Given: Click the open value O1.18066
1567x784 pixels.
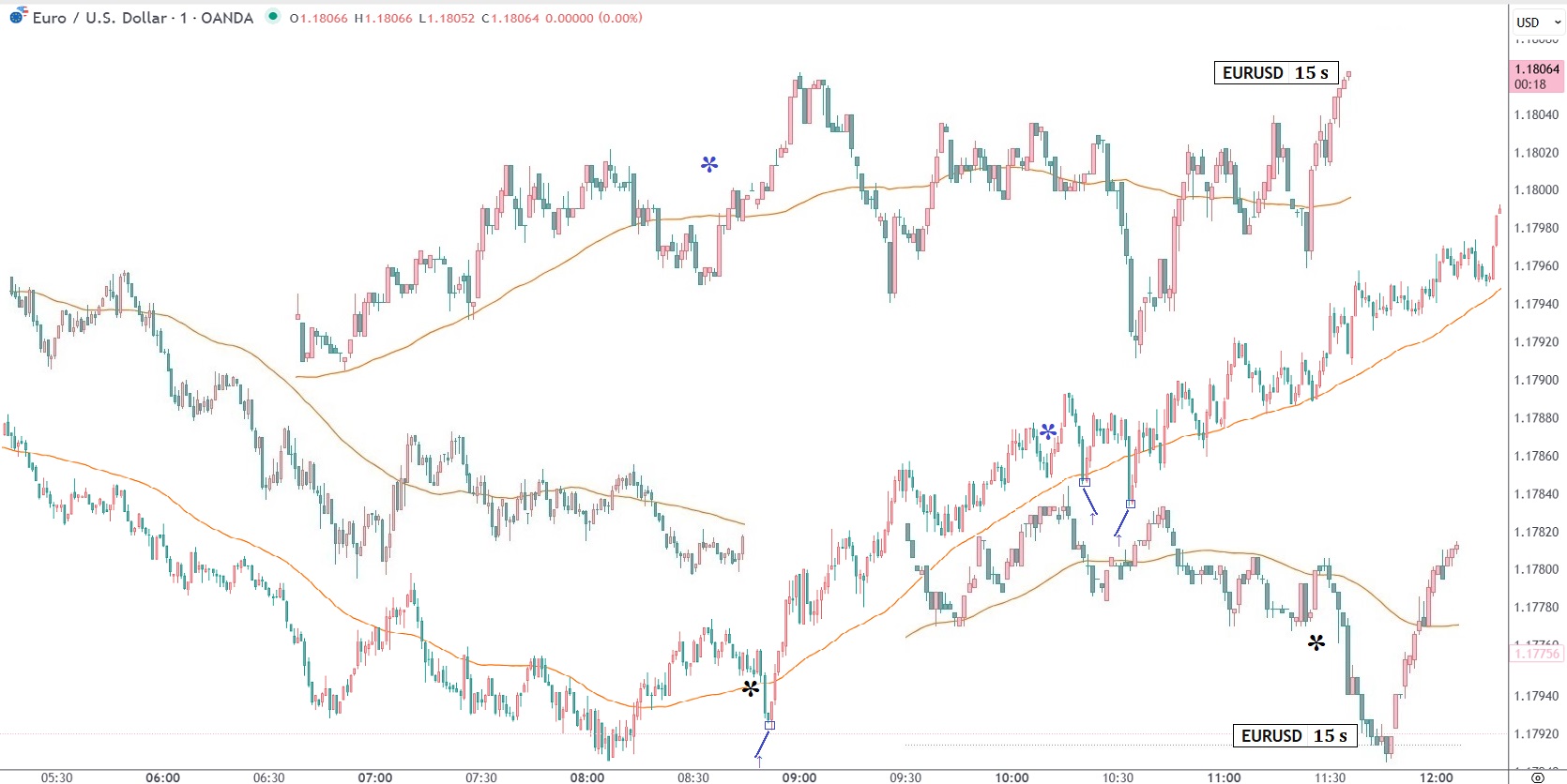Looking at the screenshot, I should pos(318,18).
